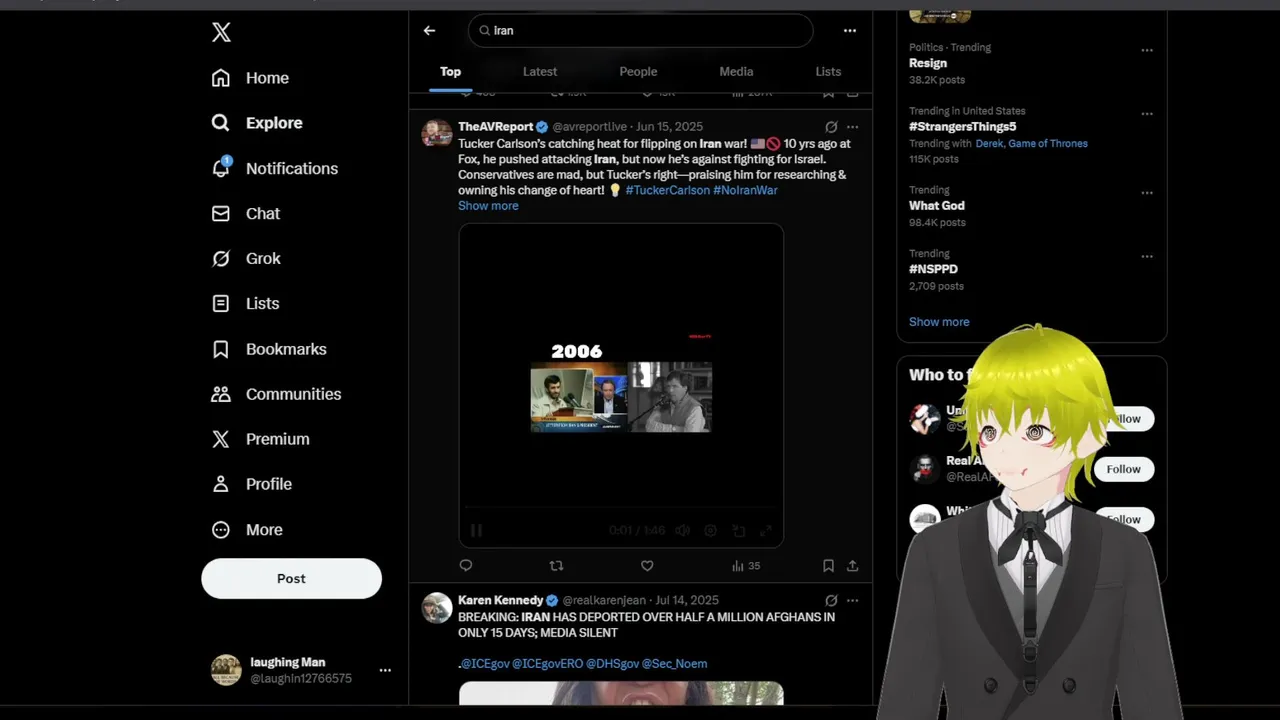Expand Show more on TheAVReport post
The height and width of the screenshot is (720, 1280).
488,206
